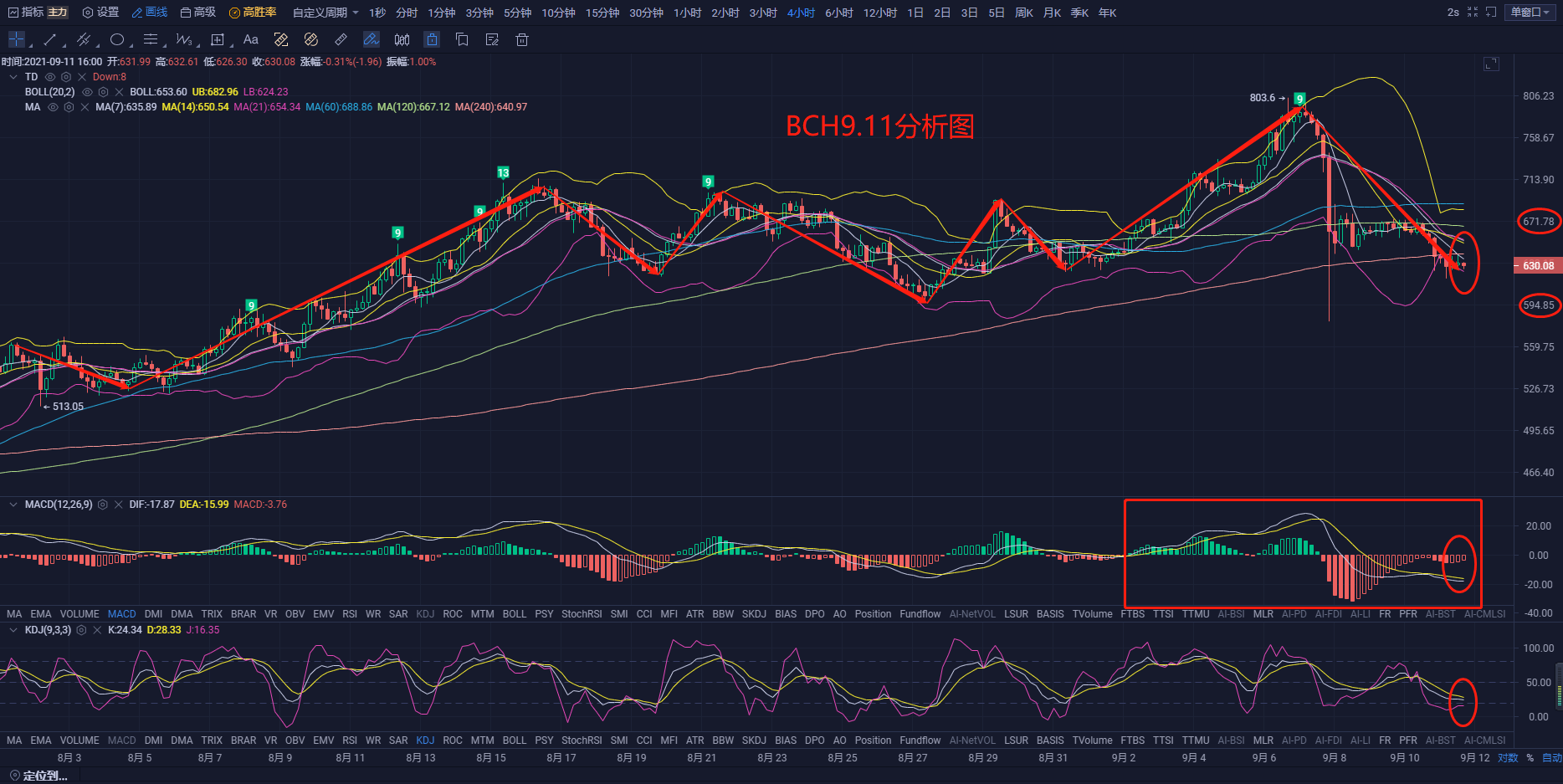Toggle the highlighted continuous drawing brush icon

coord(372,39)
